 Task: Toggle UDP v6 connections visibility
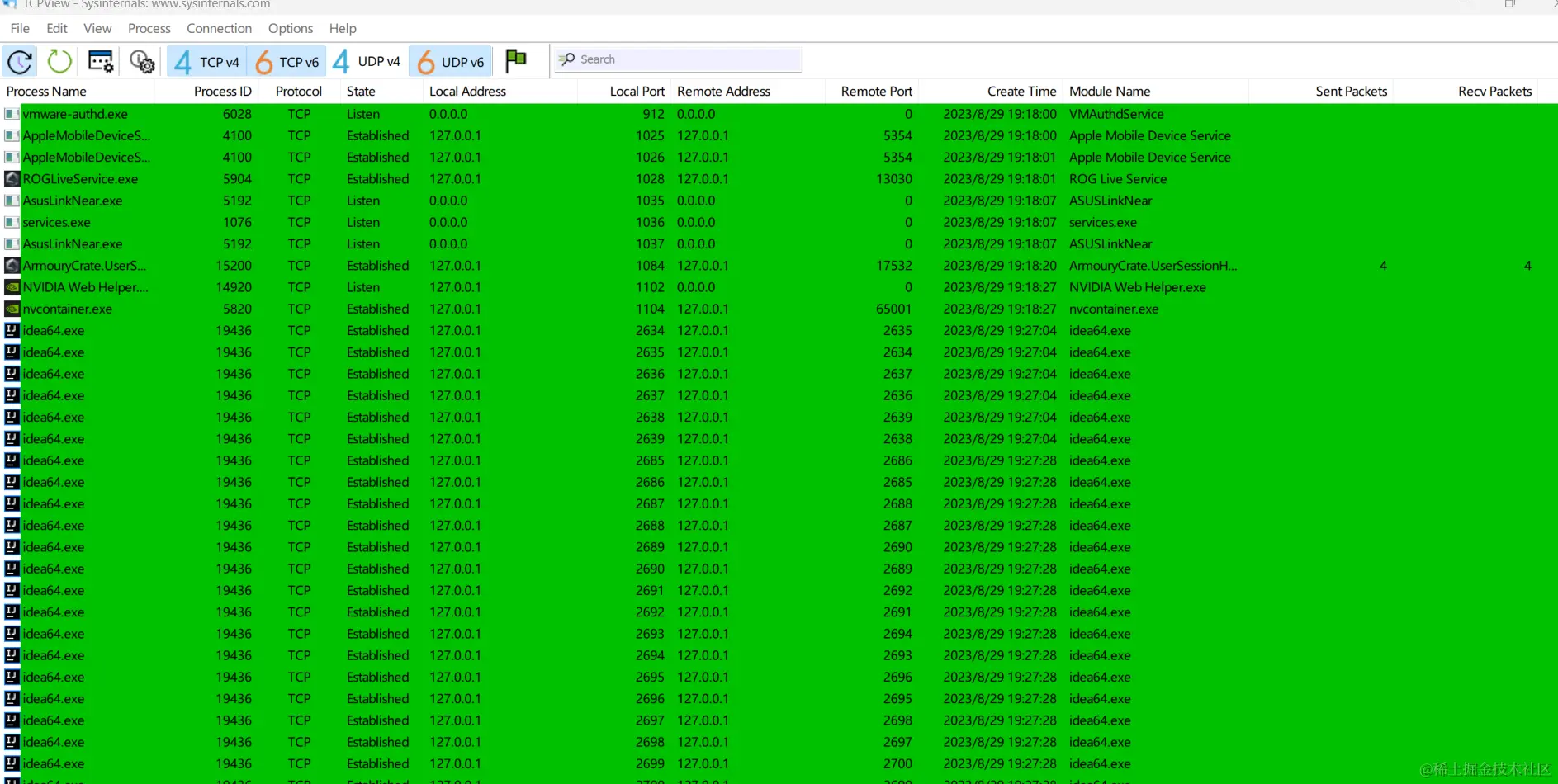[450, 61]
